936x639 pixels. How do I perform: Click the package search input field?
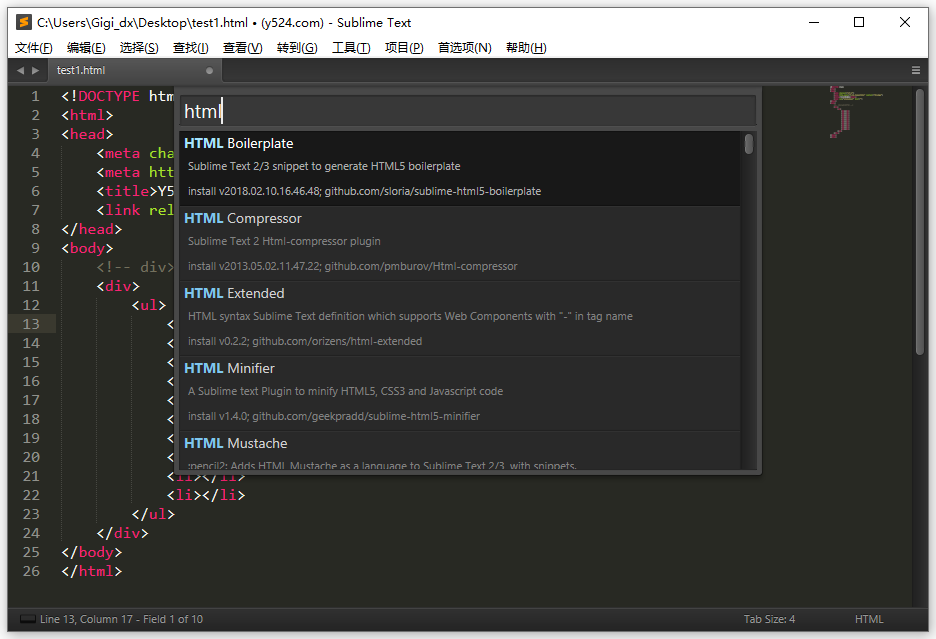(x=468, y=111)
